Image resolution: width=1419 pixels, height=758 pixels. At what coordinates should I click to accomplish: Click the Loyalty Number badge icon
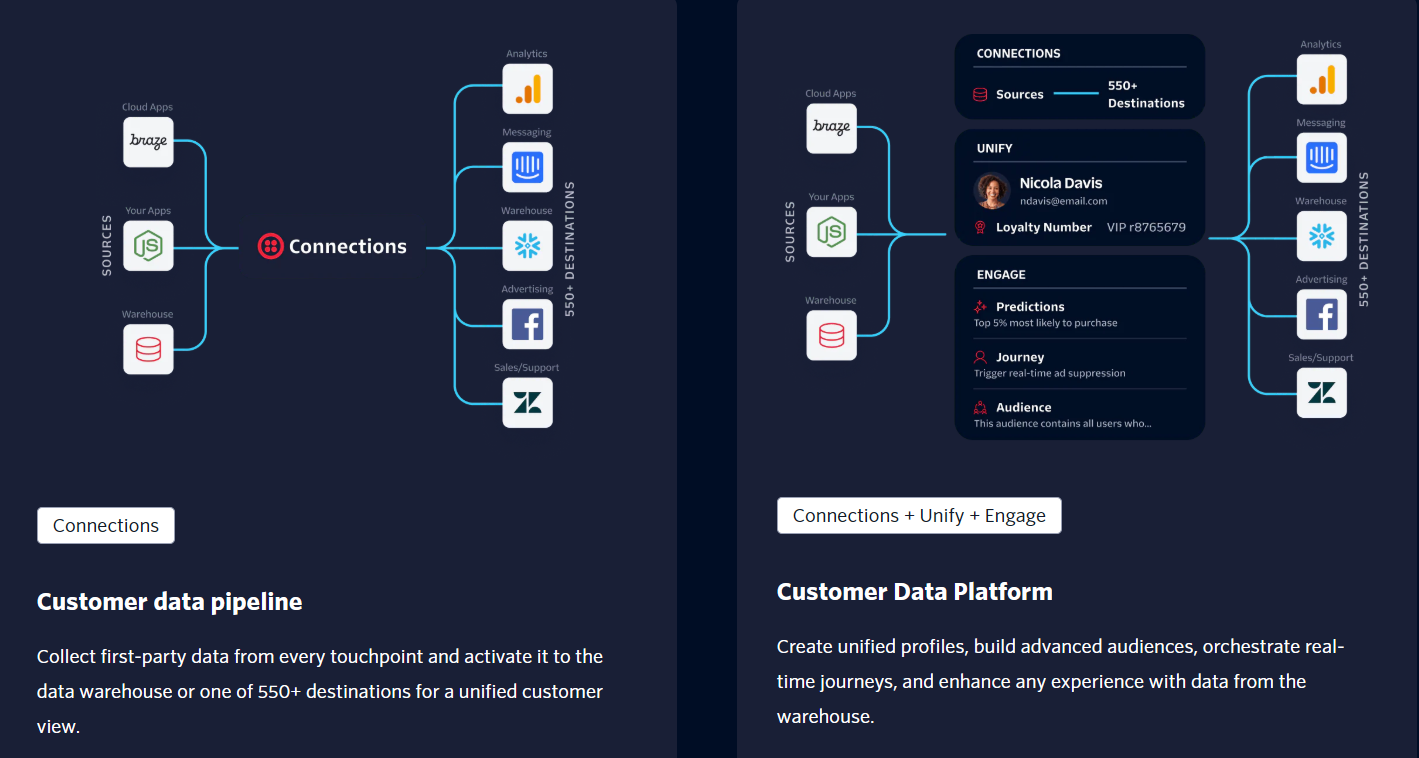[x=980, y=228]
